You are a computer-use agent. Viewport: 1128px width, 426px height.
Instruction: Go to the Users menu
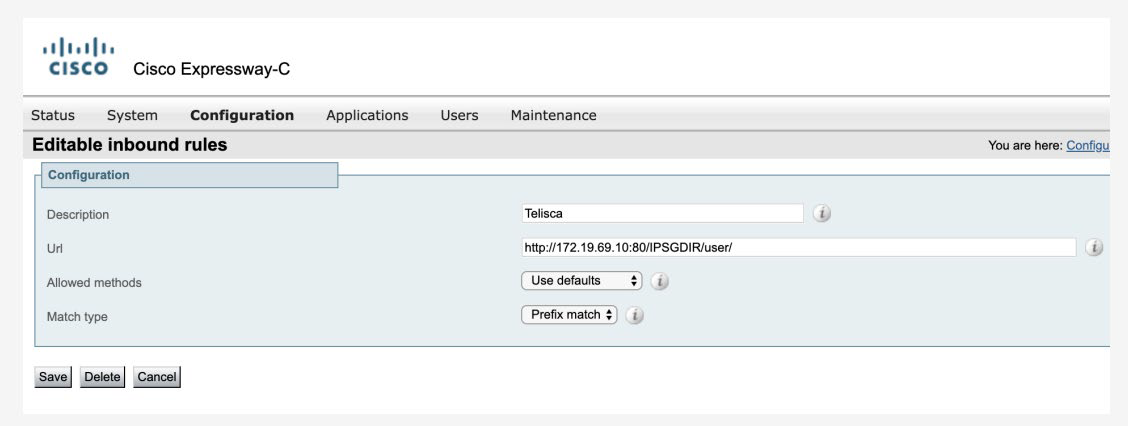459,115
